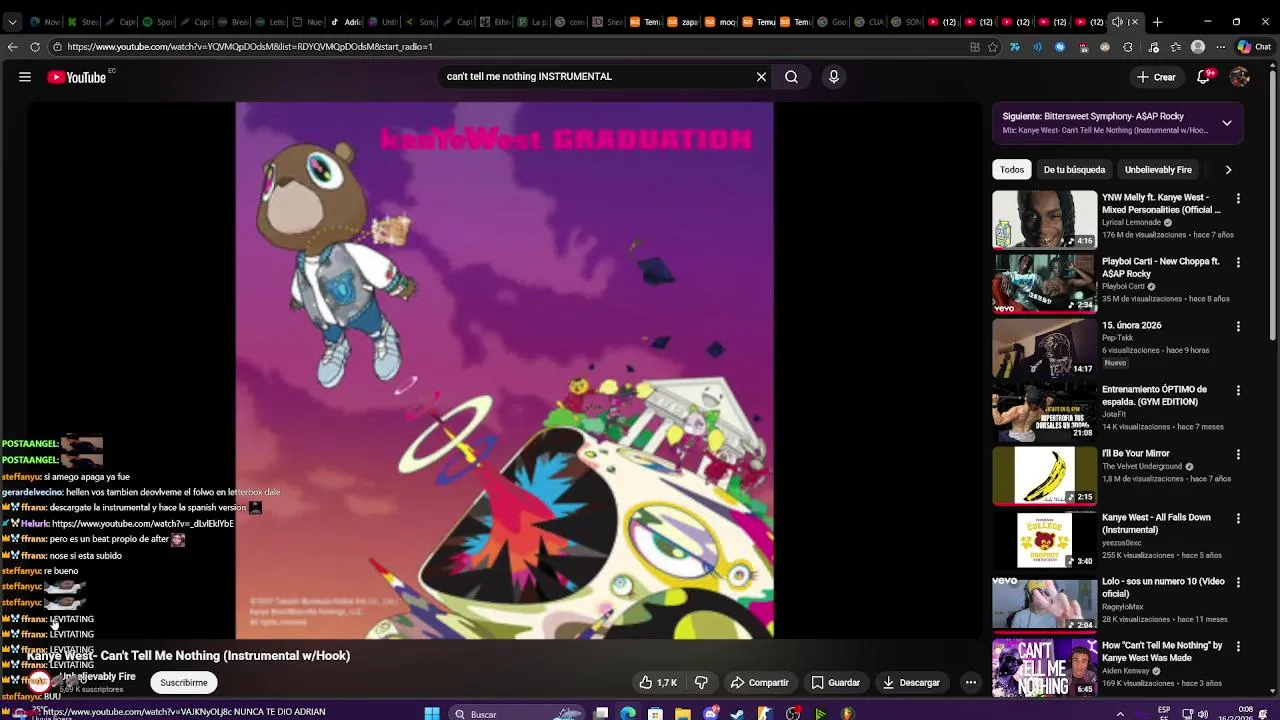Go back with the browser back arrow
This screenshot has width=1280, height=720.
12,47
